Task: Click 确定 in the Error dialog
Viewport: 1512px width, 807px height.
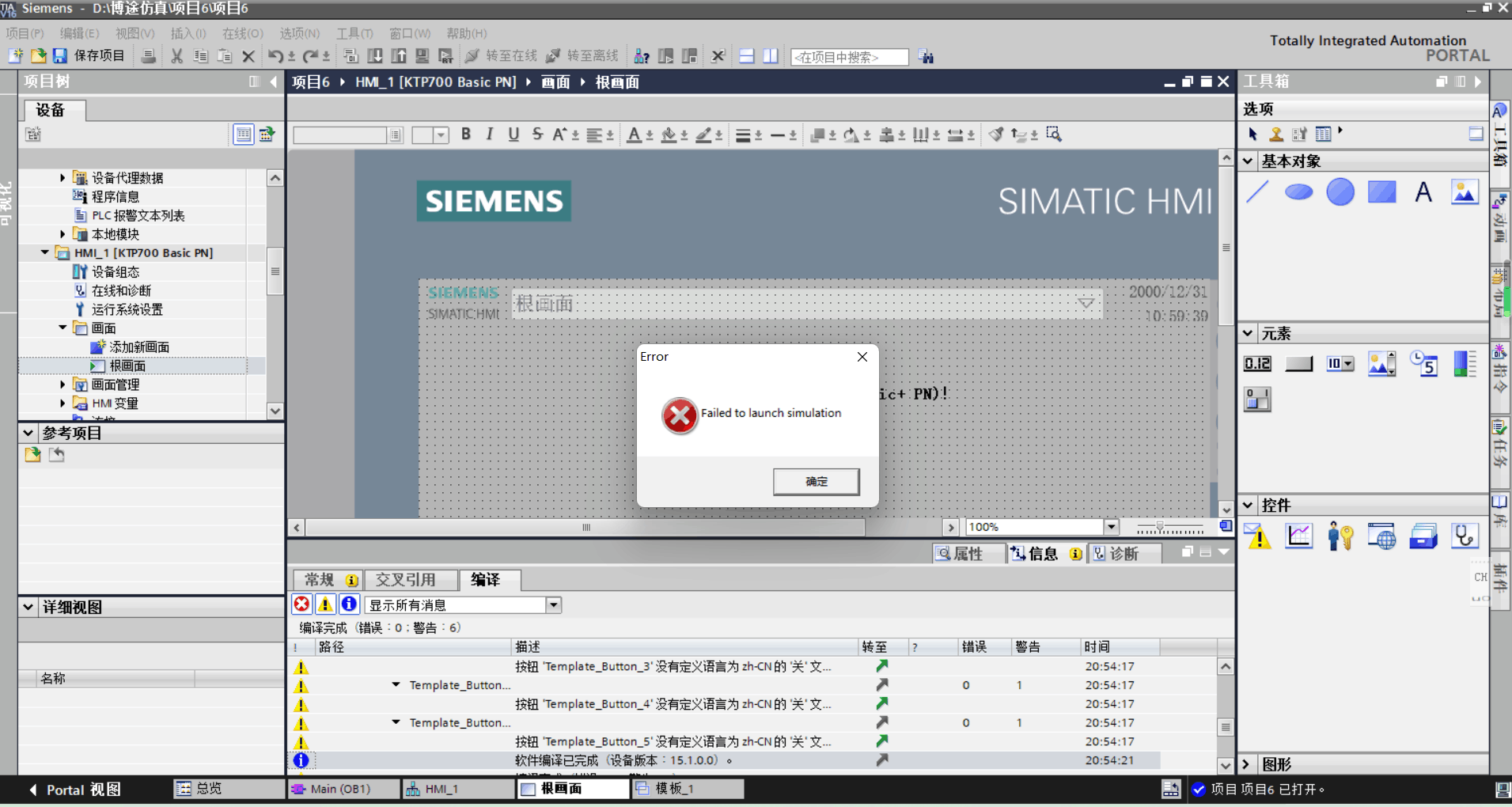Action: click(x=817, y=482)
